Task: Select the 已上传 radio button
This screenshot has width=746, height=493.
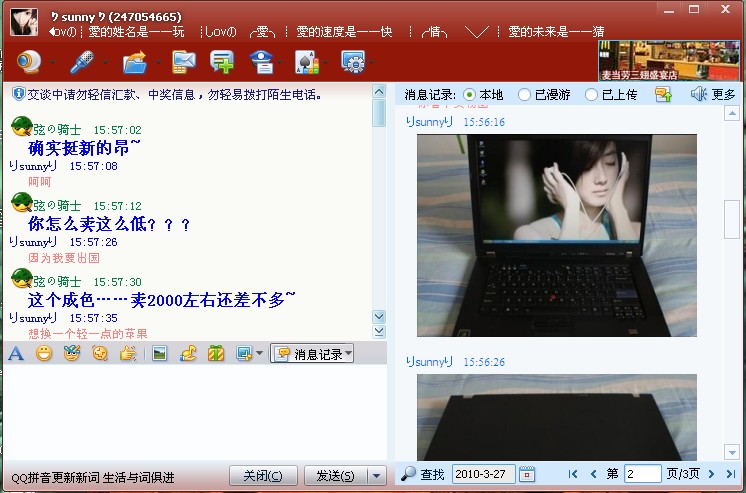Action: tap(591, 95)
